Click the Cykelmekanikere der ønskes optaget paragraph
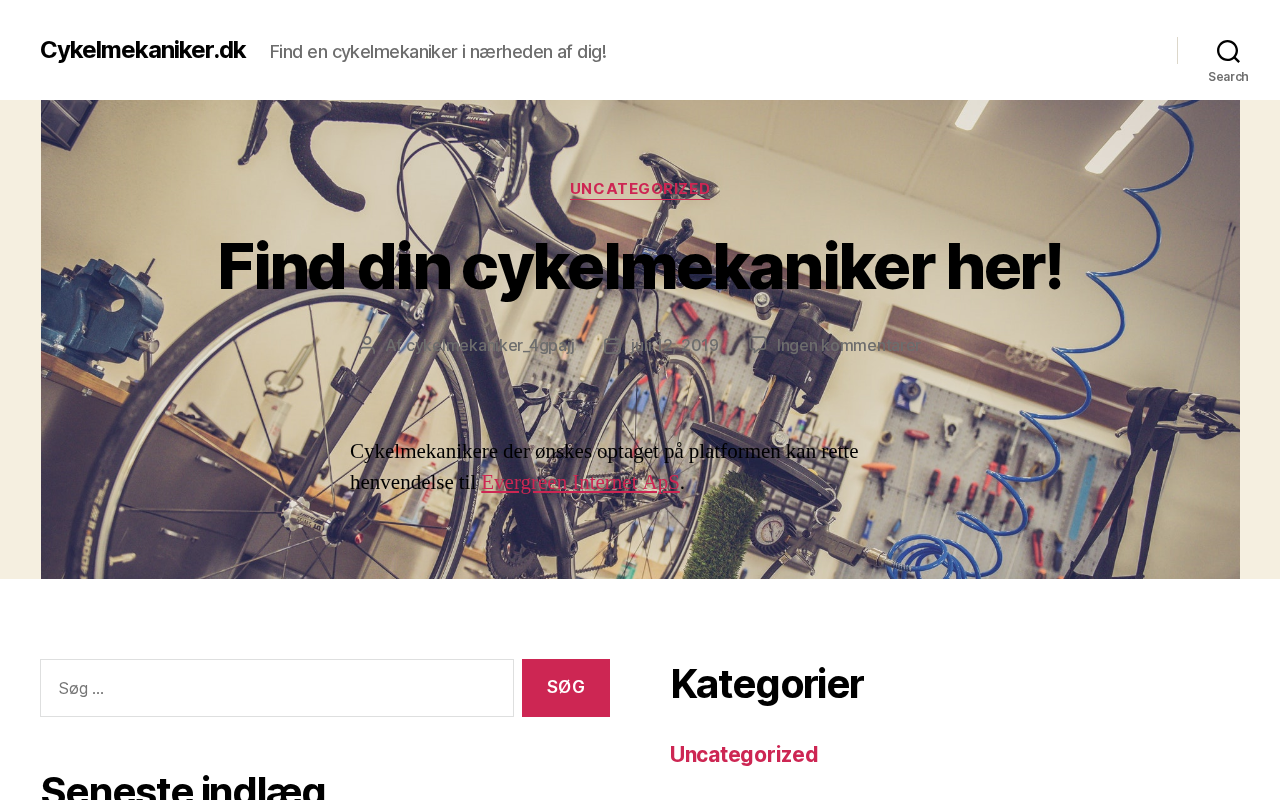Image resolution: width=1280 pixels, height=800 pixels. point(604,467)
